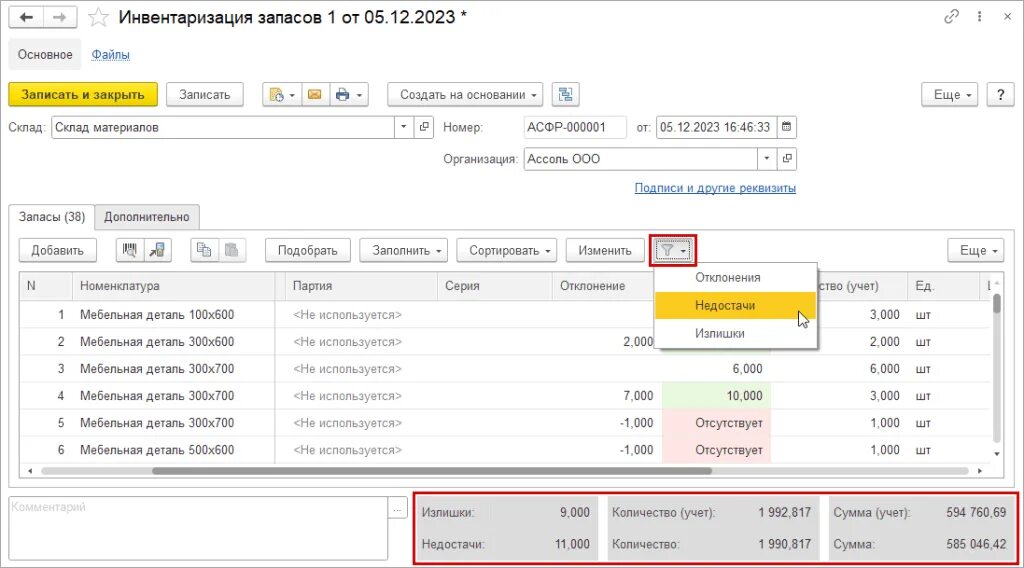Screen dimensions: 1024x568
Task: Click the Серия column header
Action: (494, 286)
